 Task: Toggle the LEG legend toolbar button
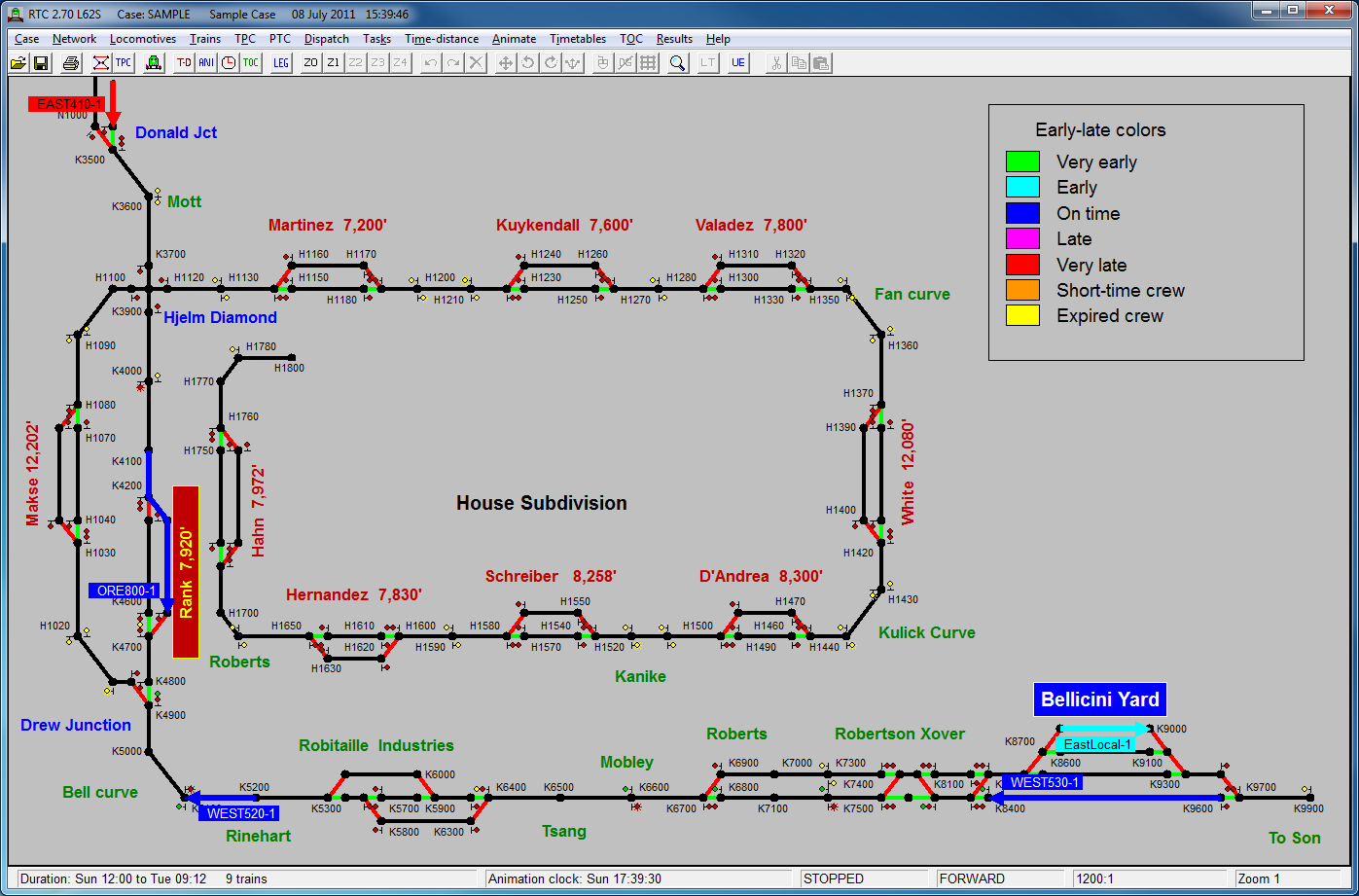[280, 63]
